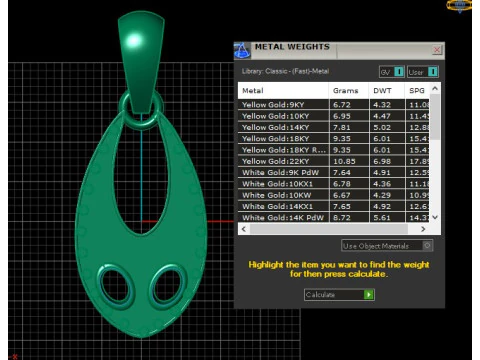The width and height of the screenshot is (480, 360).
Task: Toggle the GV library switch
Action: pyautogui.click(x=392, y=72)
